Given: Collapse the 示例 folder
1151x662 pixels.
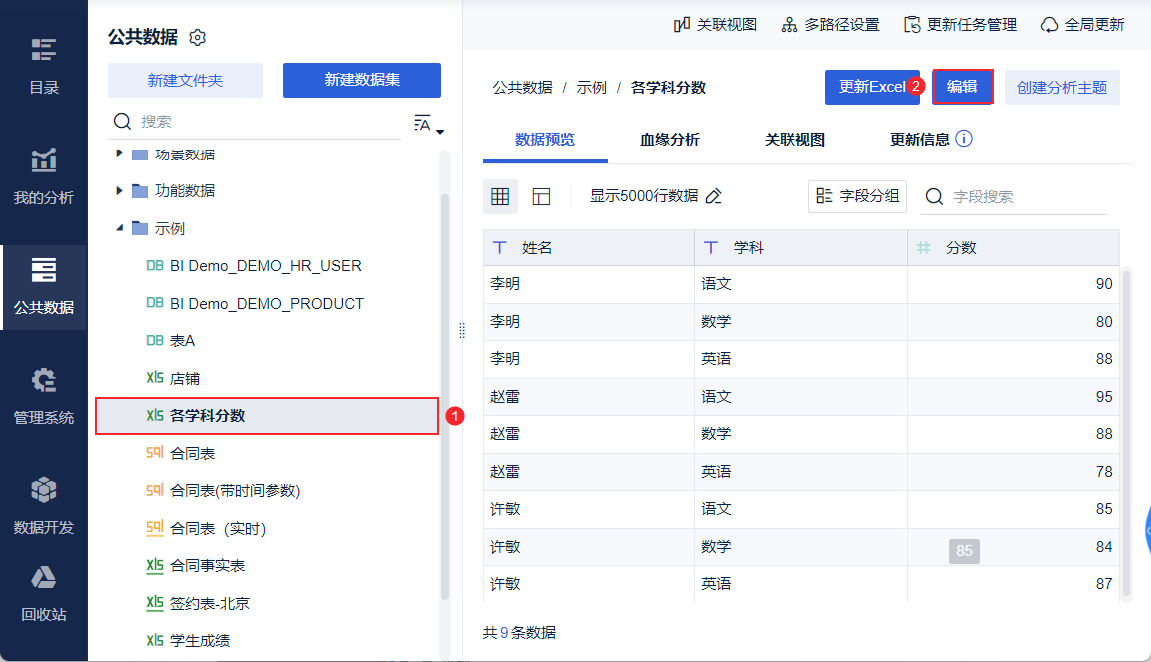Looking at the screenshot, I should tap(120, 228).
